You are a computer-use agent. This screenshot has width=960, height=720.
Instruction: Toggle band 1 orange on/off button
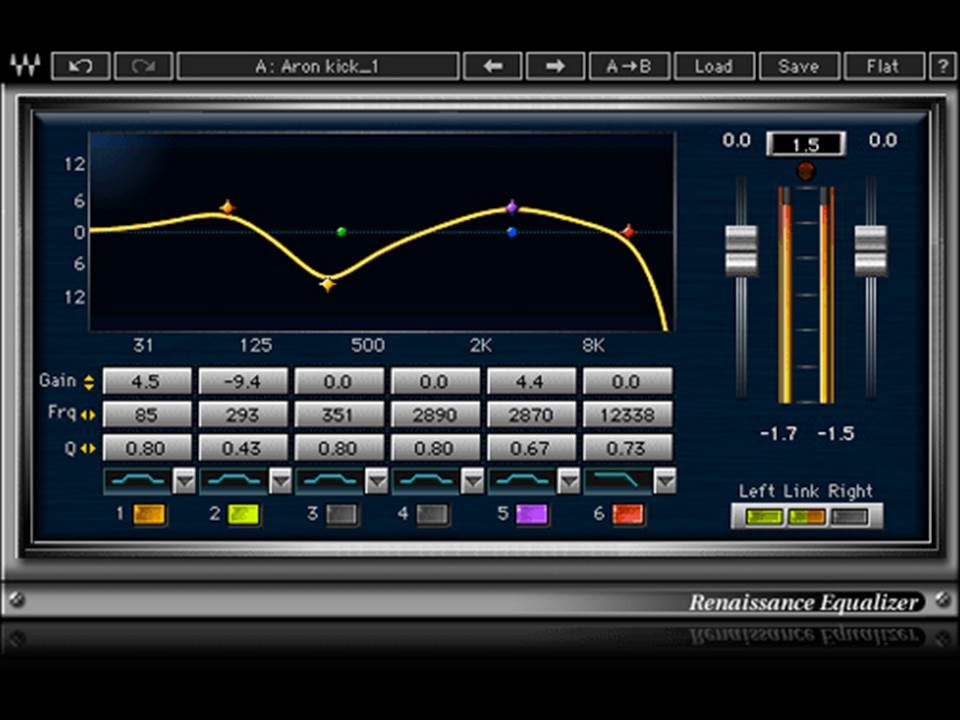(149, 514)
